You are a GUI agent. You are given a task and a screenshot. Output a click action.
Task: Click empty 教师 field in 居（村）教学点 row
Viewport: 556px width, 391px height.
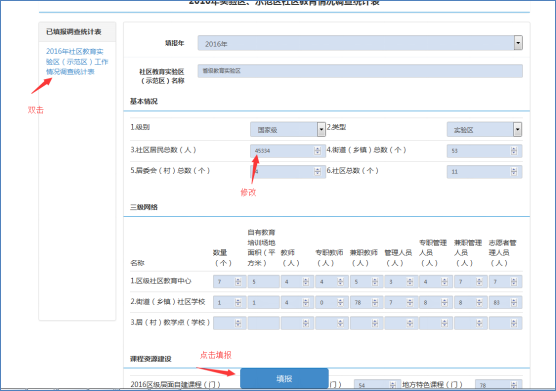pyautogui.click(x=297, y=323)
